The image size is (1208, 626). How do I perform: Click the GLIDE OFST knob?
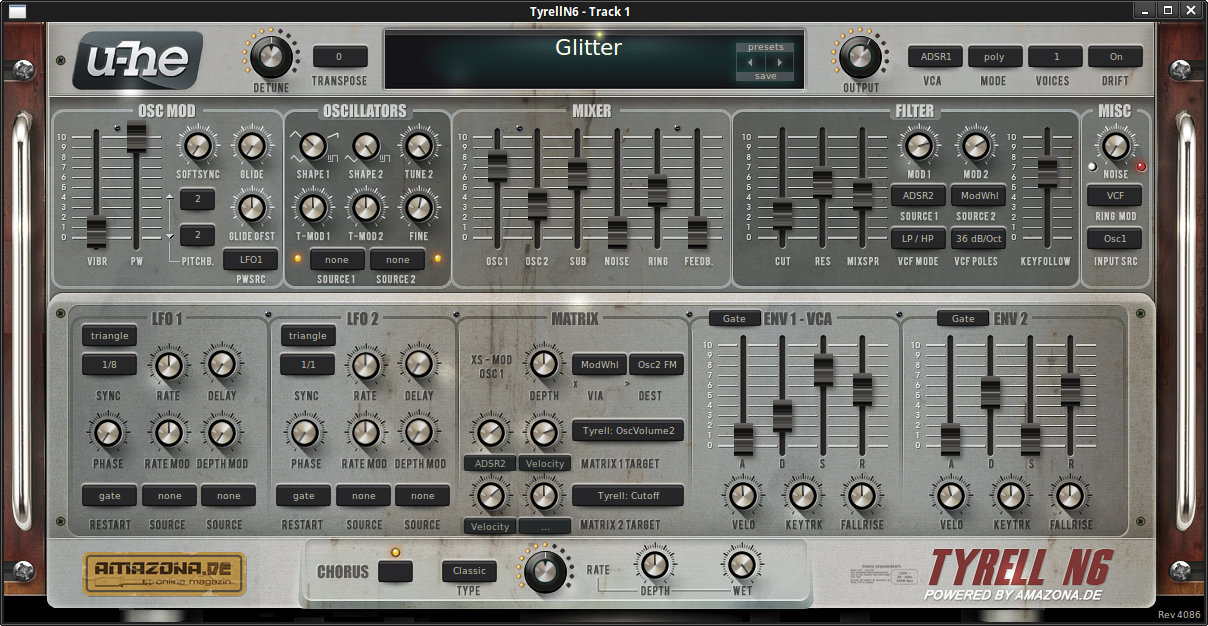click(x=252, y=208)
